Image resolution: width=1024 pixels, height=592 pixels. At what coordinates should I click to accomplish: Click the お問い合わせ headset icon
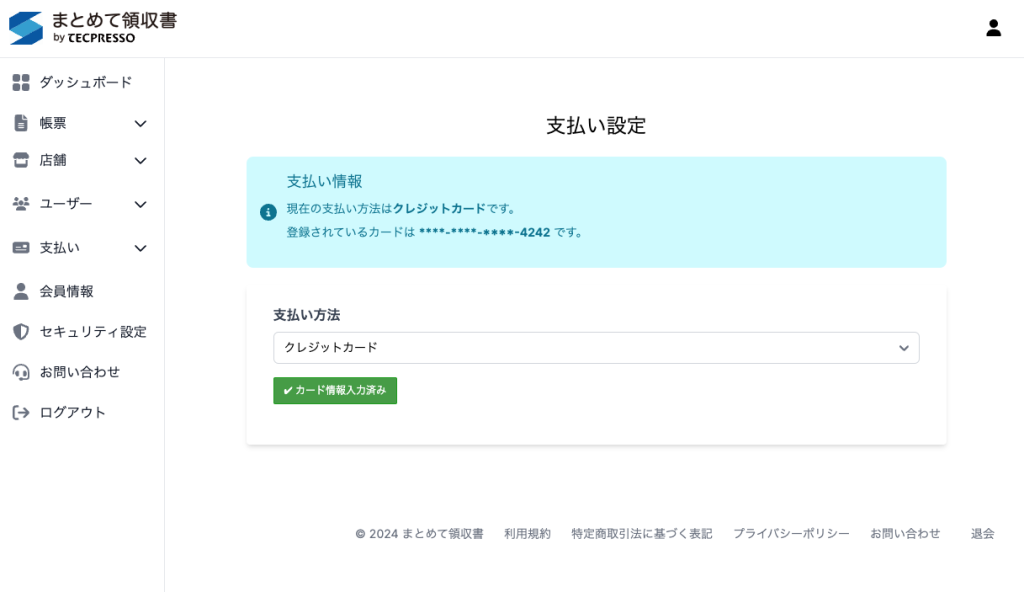coord(21,372)
